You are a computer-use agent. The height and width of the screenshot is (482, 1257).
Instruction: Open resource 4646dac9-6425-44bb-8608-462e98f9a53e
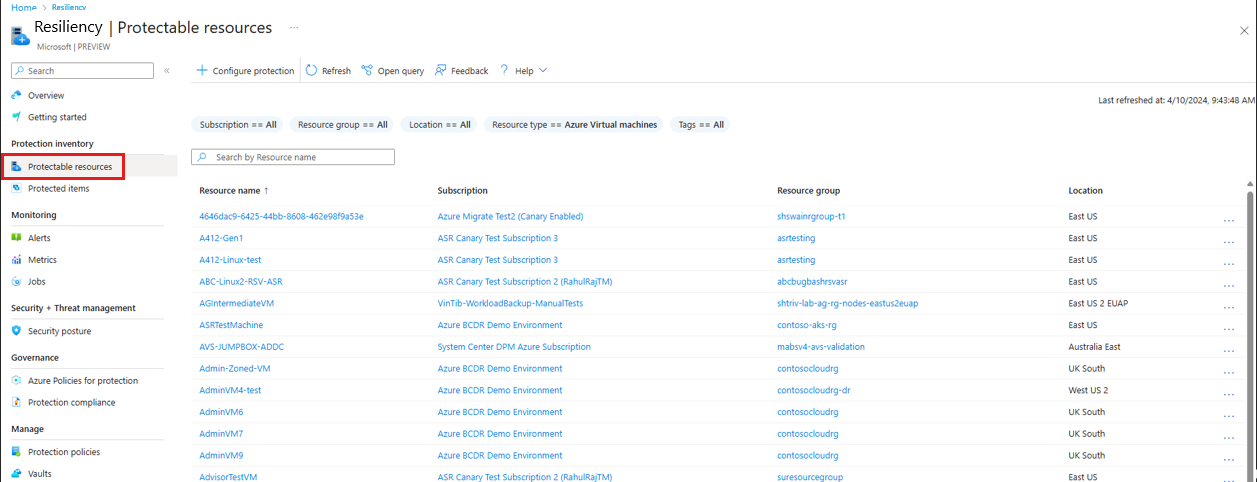(281, 216)
